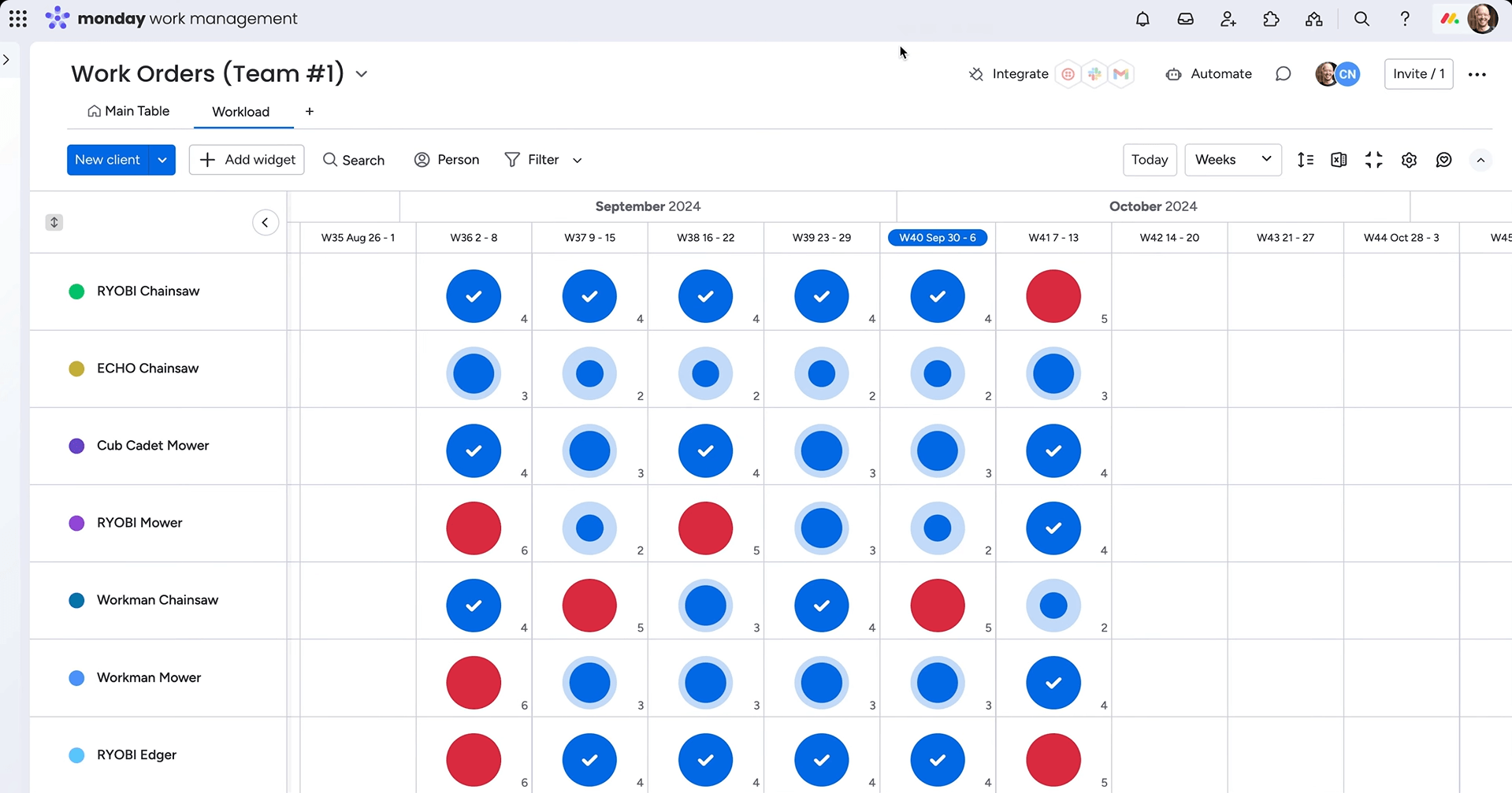Expand the collapsed left sidebar arrow
Image resolution: width=1512 pixels, height=793 pixels.
click(6, 60)
